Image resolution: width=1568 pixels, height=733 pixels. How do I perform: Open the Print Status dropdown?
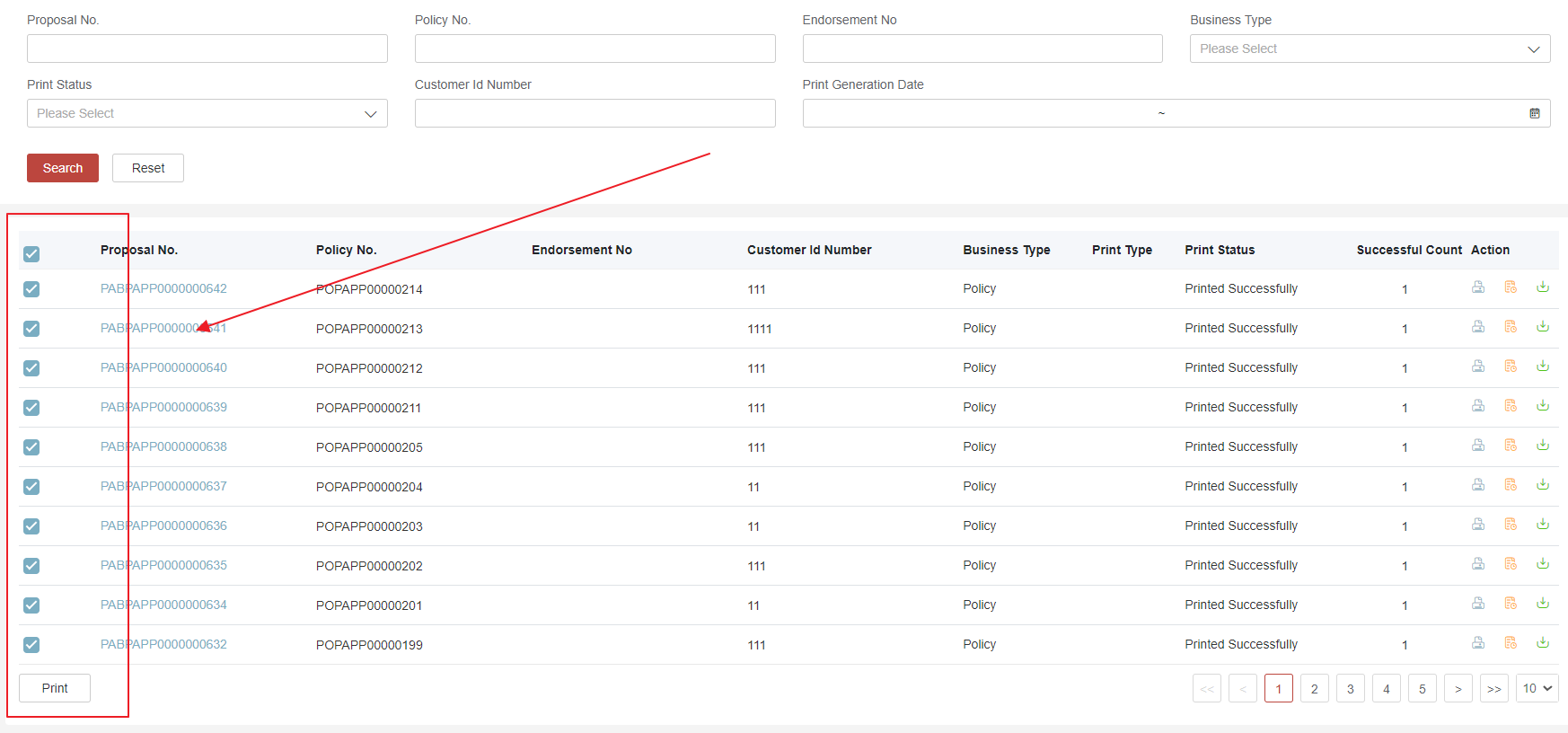coord(207,113)
